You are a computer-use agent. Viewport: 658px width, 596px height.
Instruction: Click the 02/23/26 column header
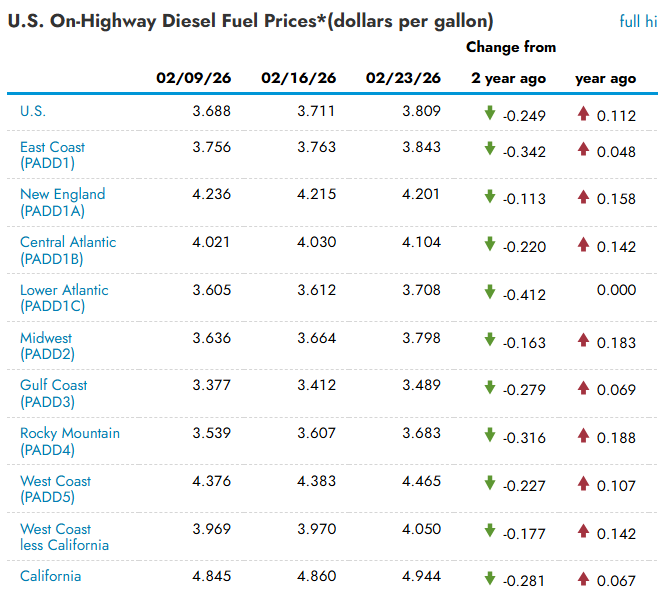(x=403, y=78)
